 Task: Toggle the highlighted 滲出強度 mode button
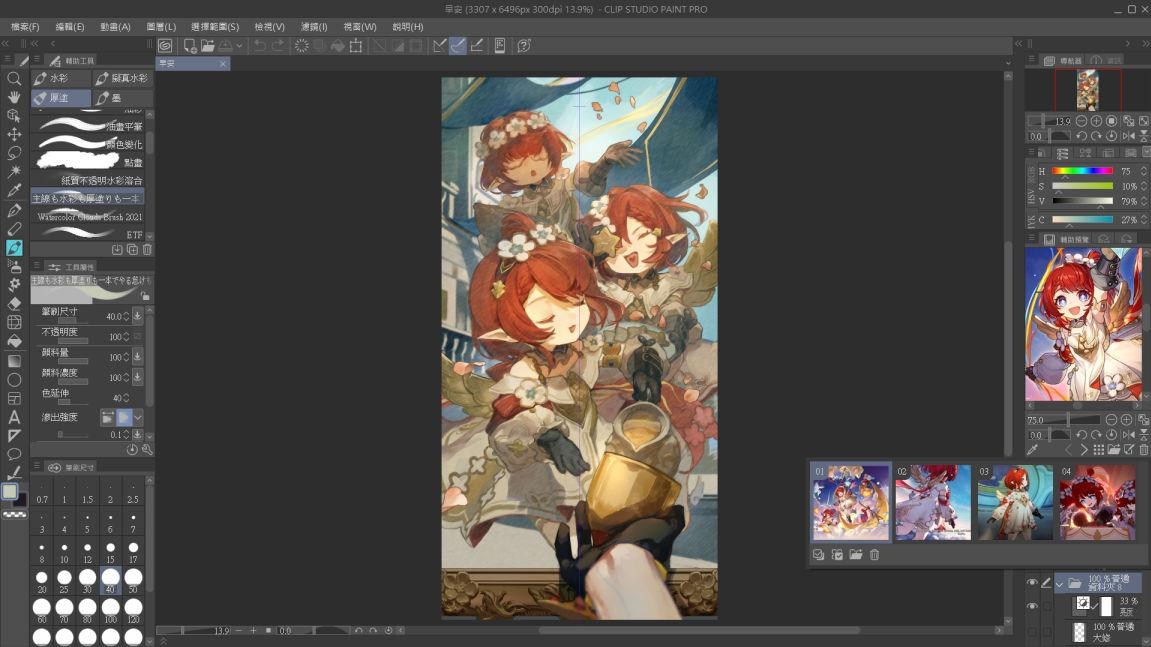pyautogui.click(x=124, y=417)
